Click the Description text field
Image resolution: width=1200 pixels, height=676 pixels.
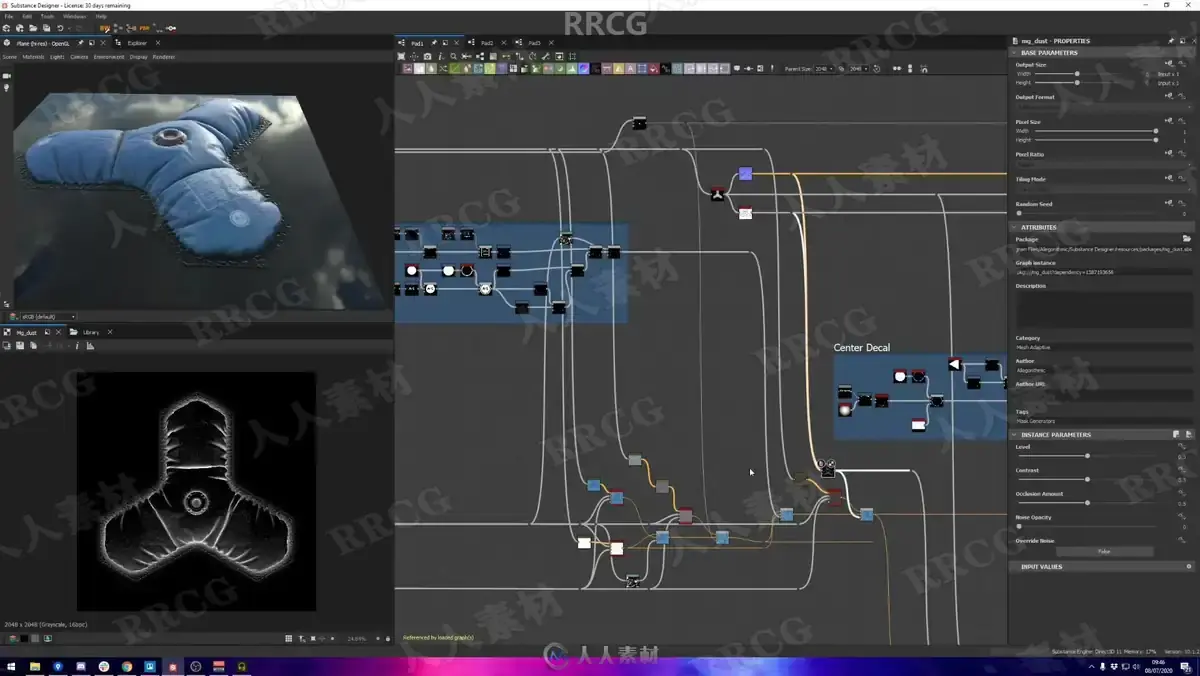pyautogui.click(x=1103, y=309)
